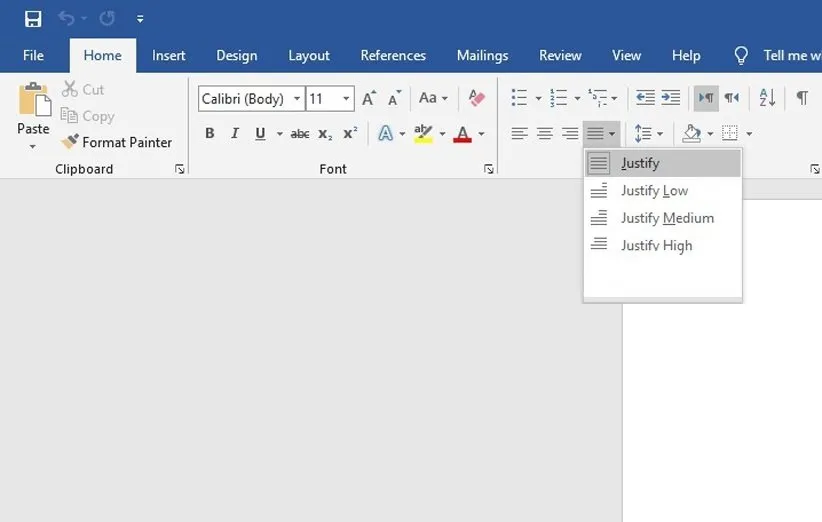This screenshot has height=522, width=822.
Task: Apply the red font color swatch
Action: [462, 133]
